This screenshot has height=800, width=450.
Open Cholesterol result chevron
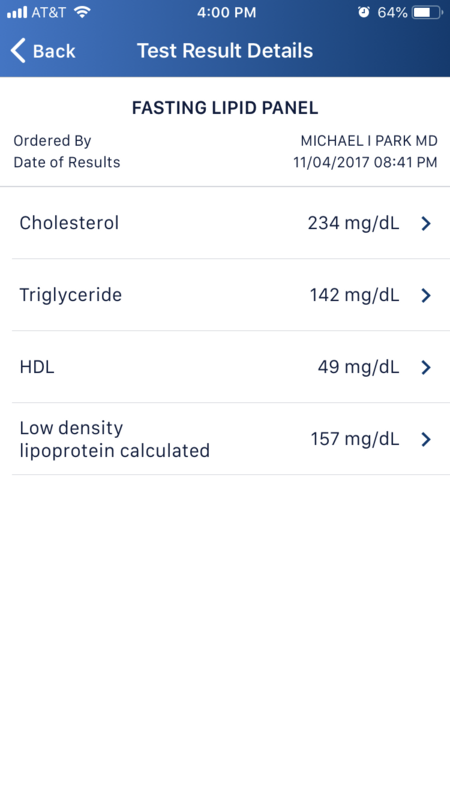pos(426,223)
